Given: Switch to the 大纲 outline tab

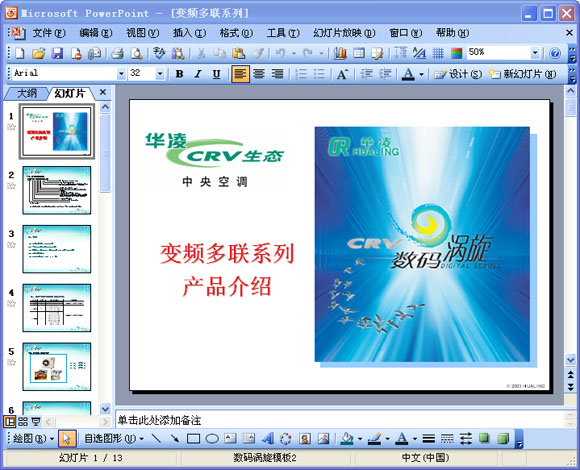Looking at the screenshot, I should [27, 94].
